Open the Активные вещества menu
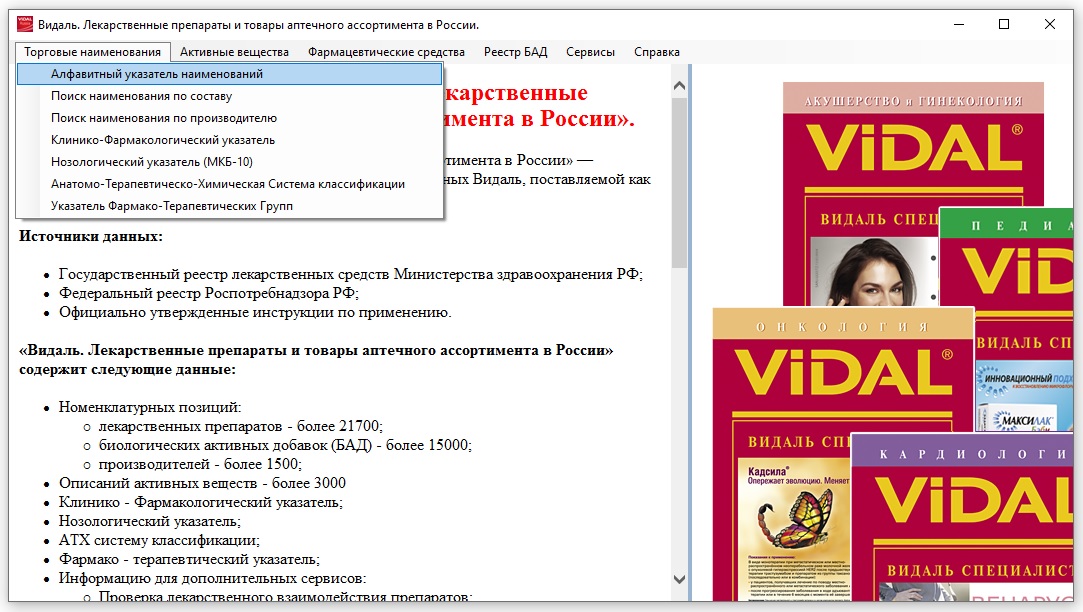 234,52
